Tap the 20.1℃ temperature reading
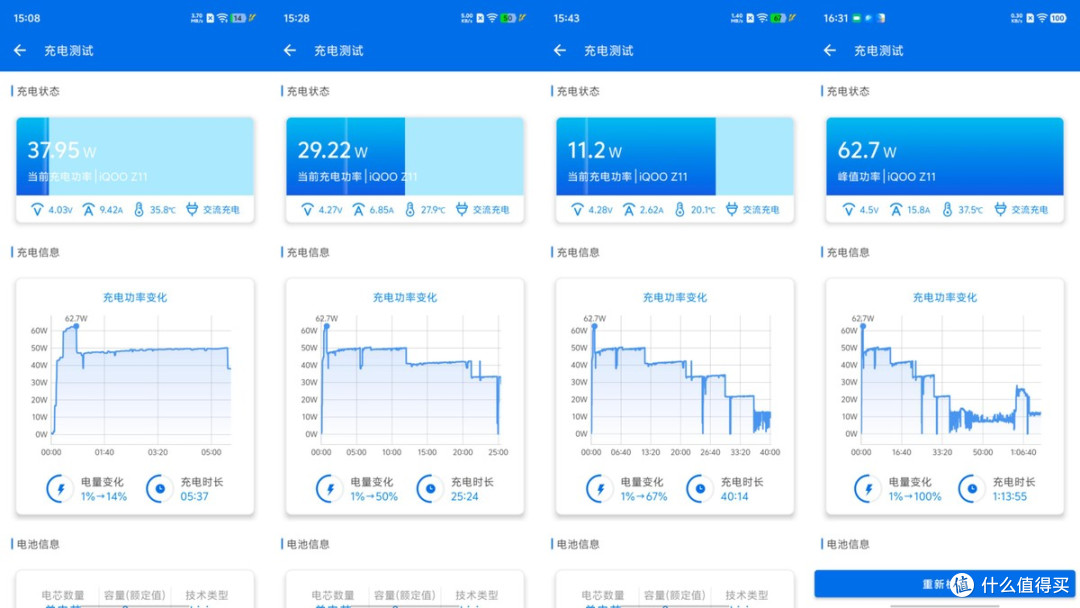The height and width of the screenshot is (608, 1080). pyautogui.click(x=703, y=210)
